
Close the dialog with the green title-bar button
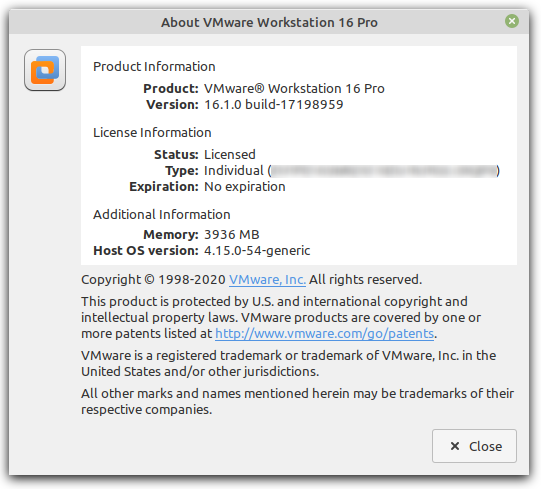pos(512,21)
